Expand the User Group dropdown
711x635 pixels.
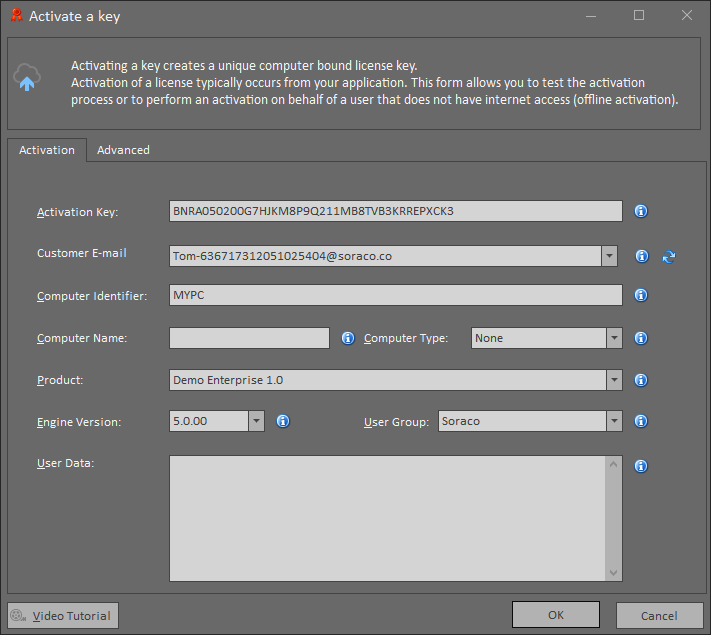coord(614,421)
